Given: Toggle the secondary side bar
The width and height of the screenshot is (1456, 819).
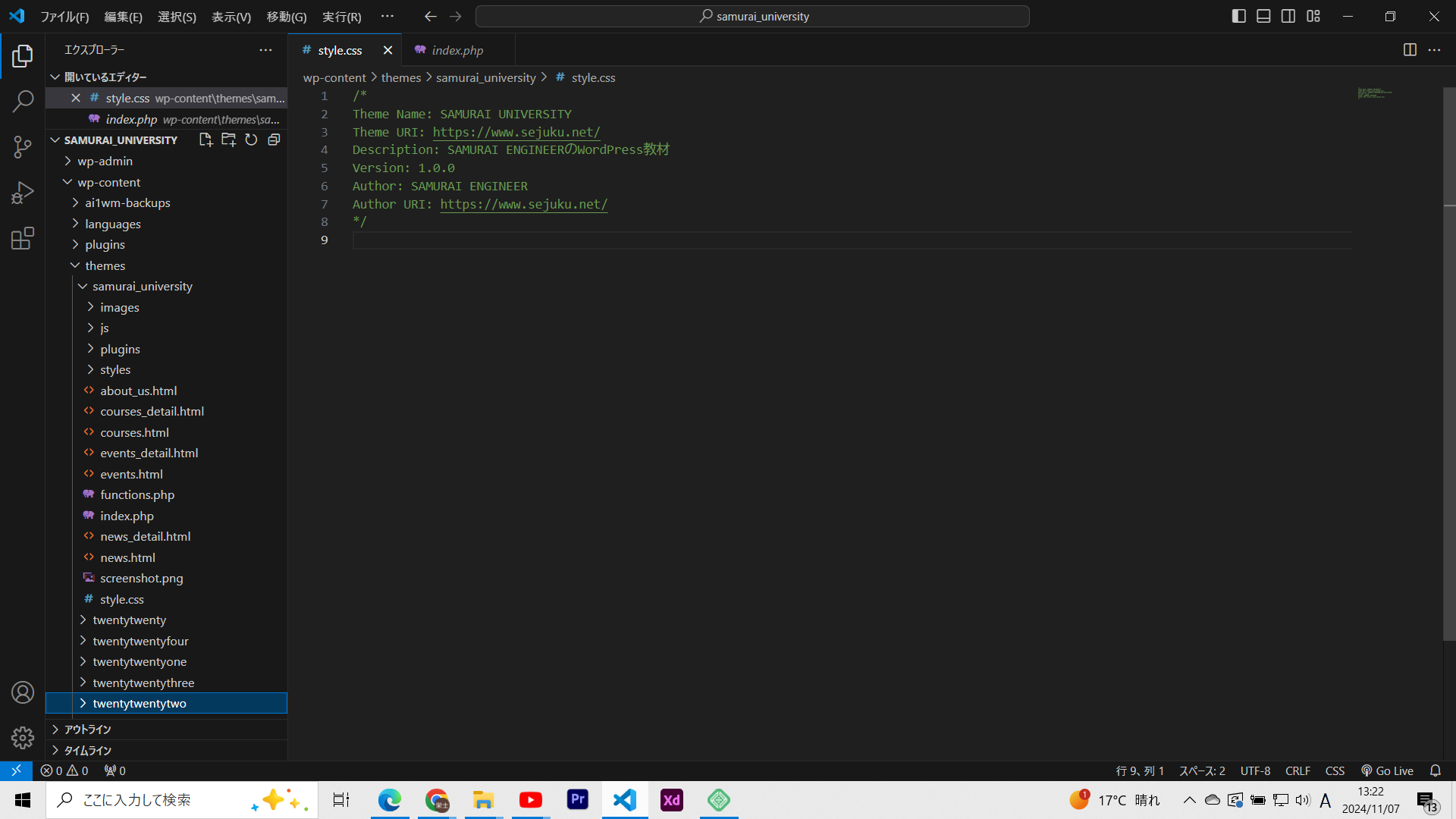Looking at the screenshot, I should 1288,16.
